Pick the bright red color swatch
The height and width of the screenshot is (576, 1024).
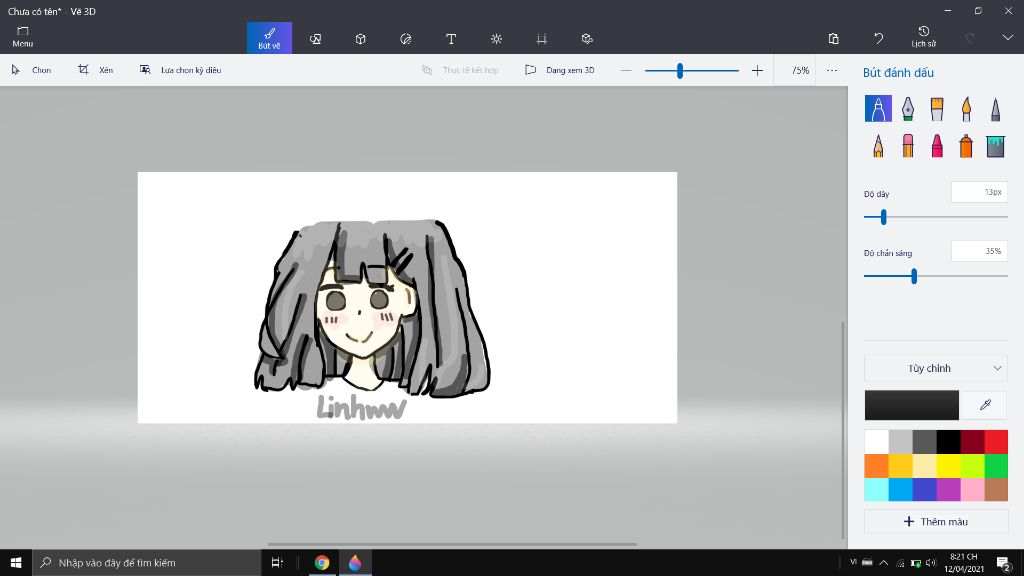(x=996, y=441)
